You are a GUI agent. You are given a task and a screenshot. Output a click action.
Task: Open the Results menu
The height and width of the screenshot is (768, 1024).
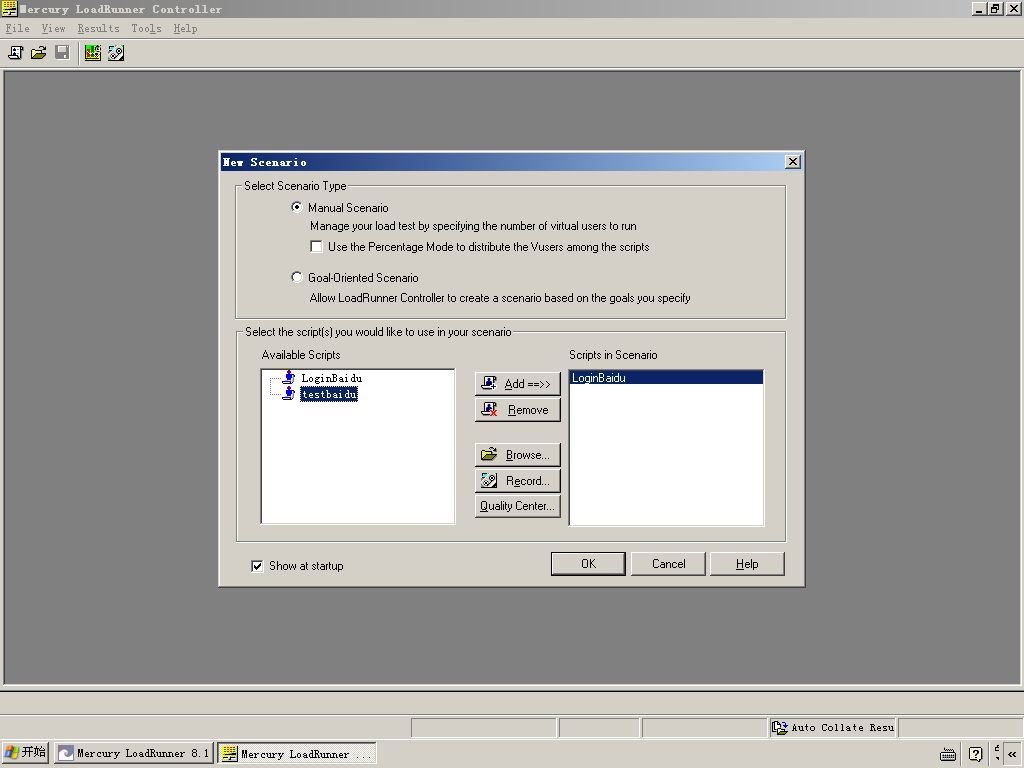pyautogui.click(x=99, y=28)
